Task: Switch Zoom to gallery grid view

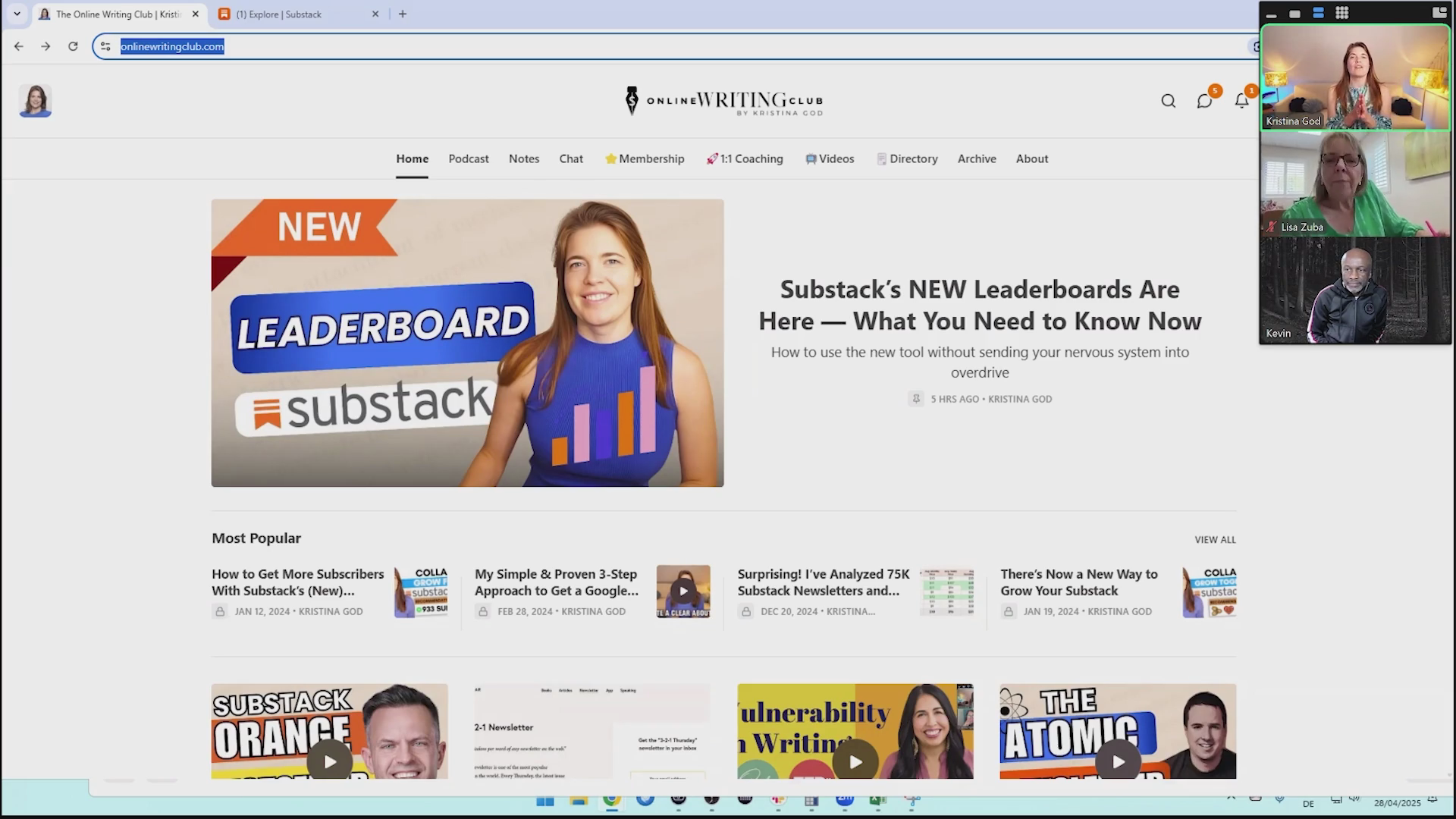Action: (1341, 13)
